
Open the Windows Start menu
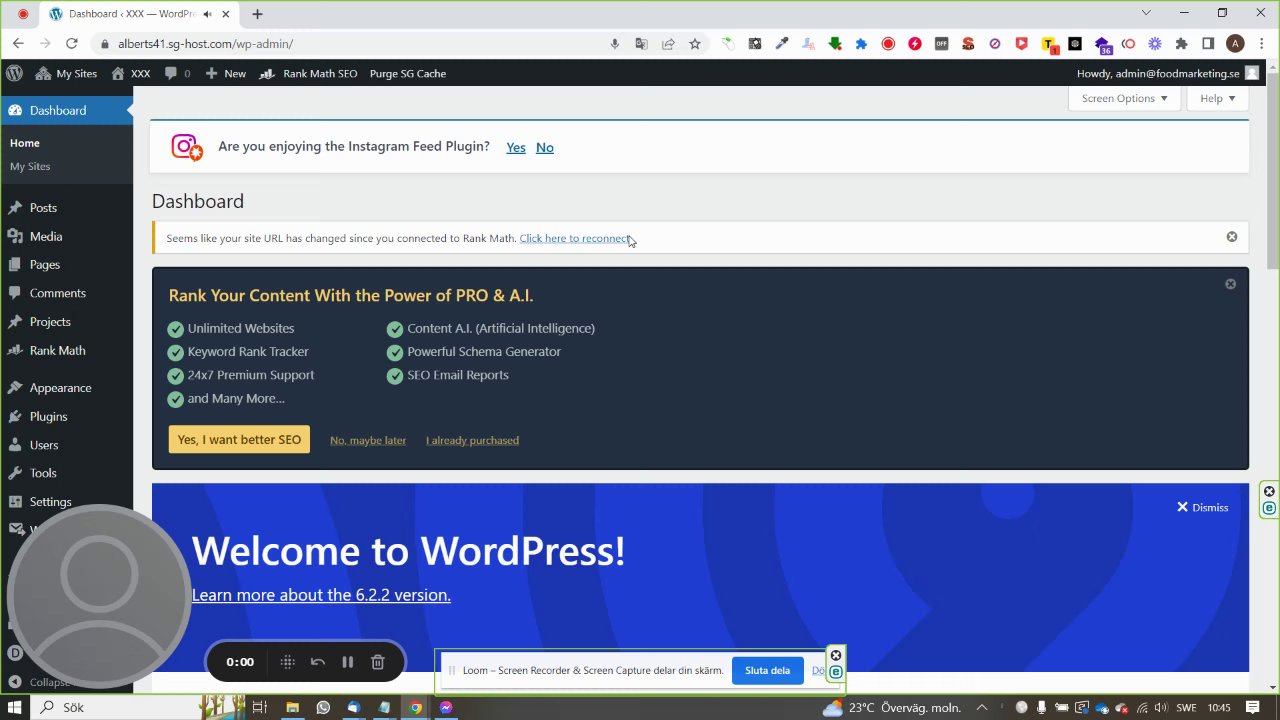tap(14, 707)
